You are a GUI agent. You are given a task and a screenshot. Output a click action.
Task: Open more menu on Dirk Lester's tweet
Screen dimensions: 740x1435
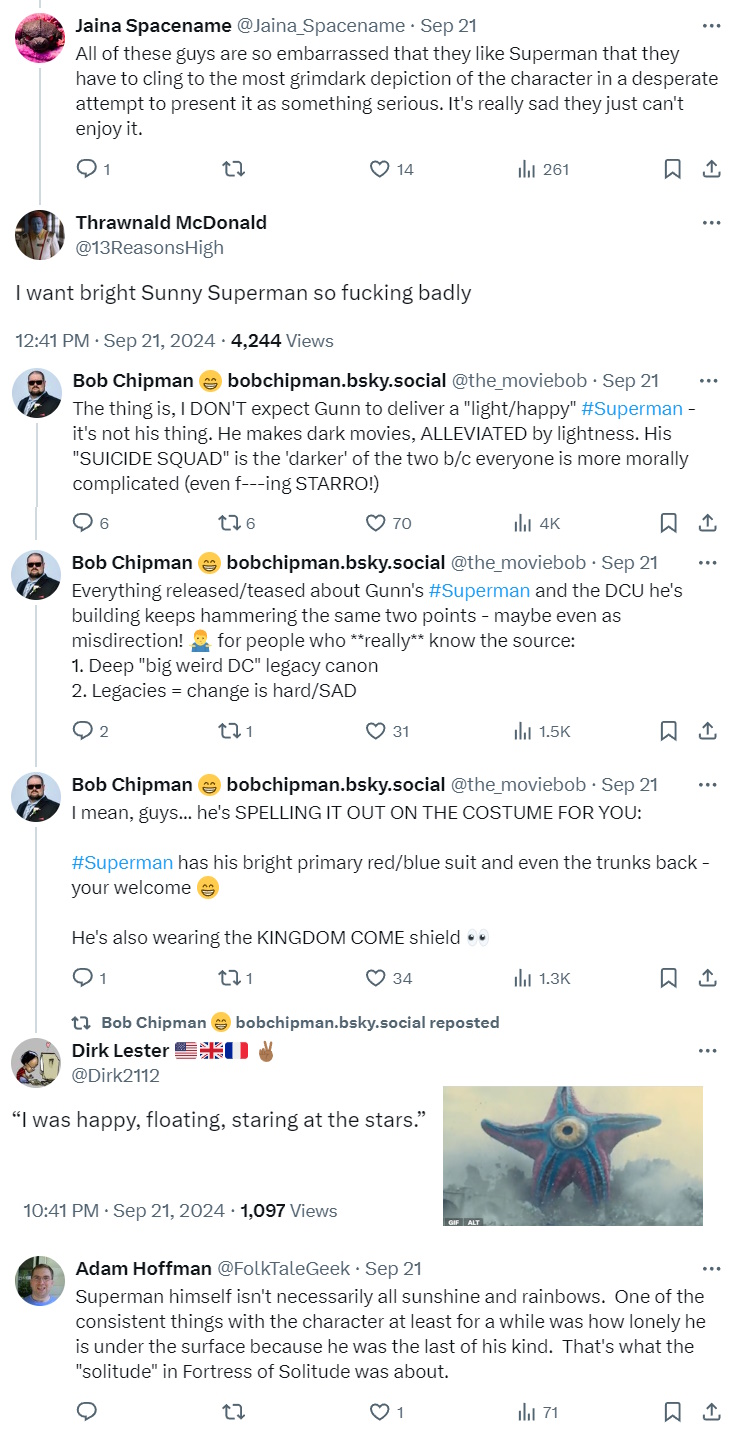tap(707, 1051)
